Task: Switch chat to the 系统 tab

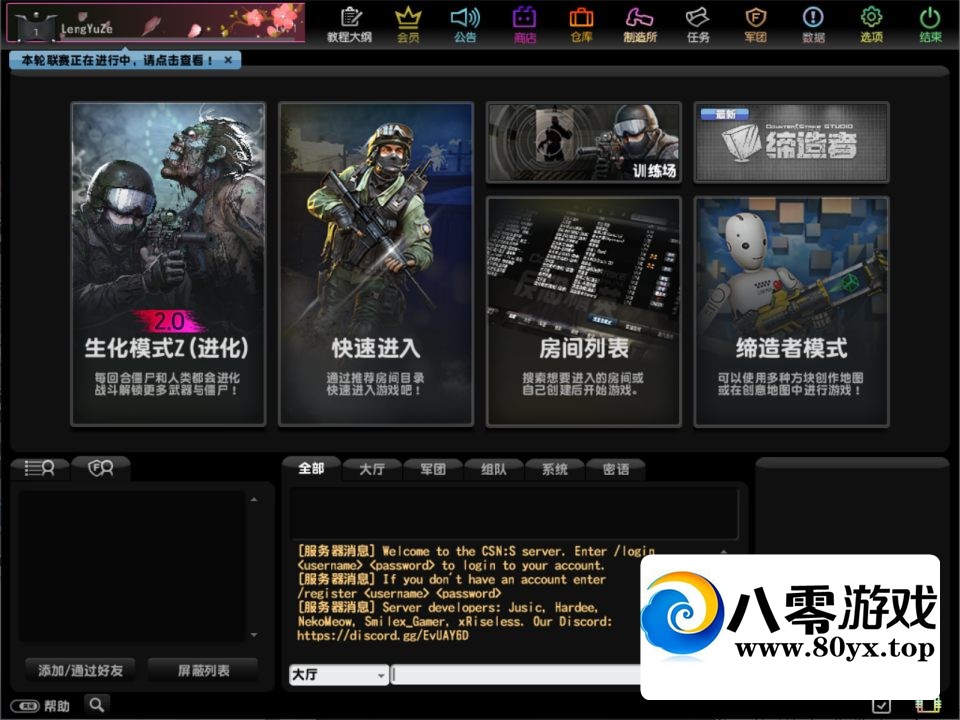Action: click(x=555, y=469)
